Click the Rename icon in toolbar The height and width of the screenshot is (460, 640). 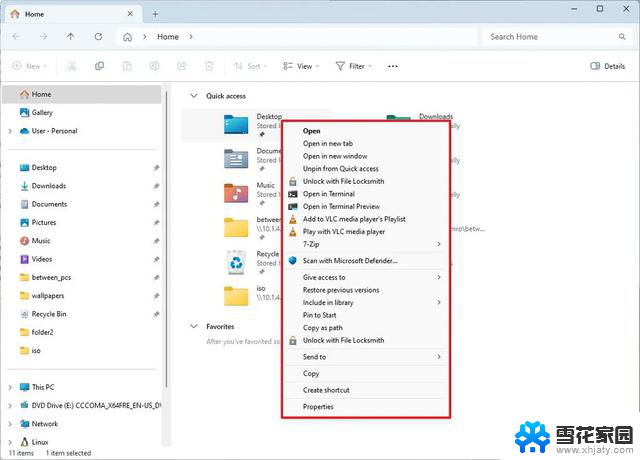[154, 66]
